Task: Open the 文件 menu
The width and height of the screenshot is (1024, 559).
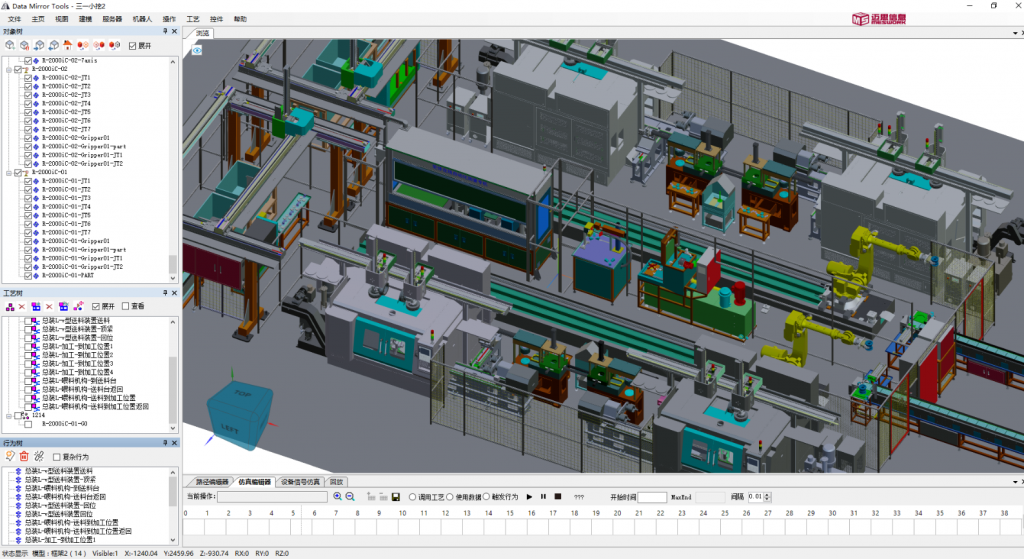Action: tap(14, 19)
